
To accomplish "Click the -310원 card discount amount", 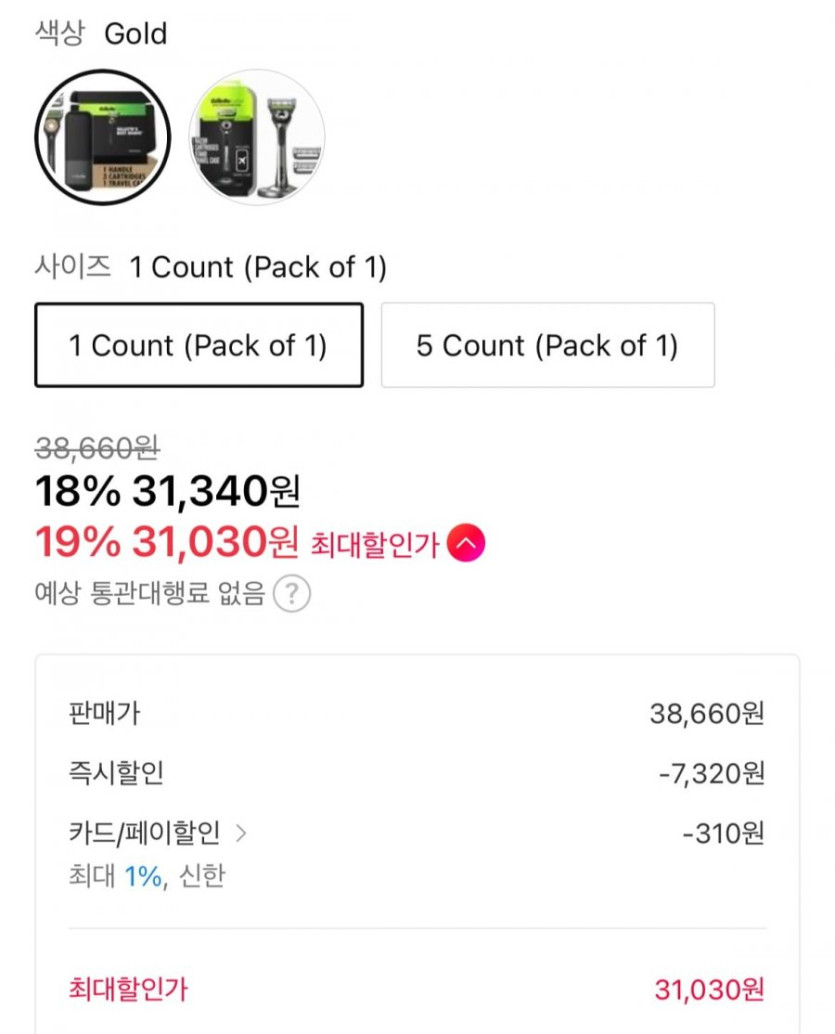I will click(723, 833).
